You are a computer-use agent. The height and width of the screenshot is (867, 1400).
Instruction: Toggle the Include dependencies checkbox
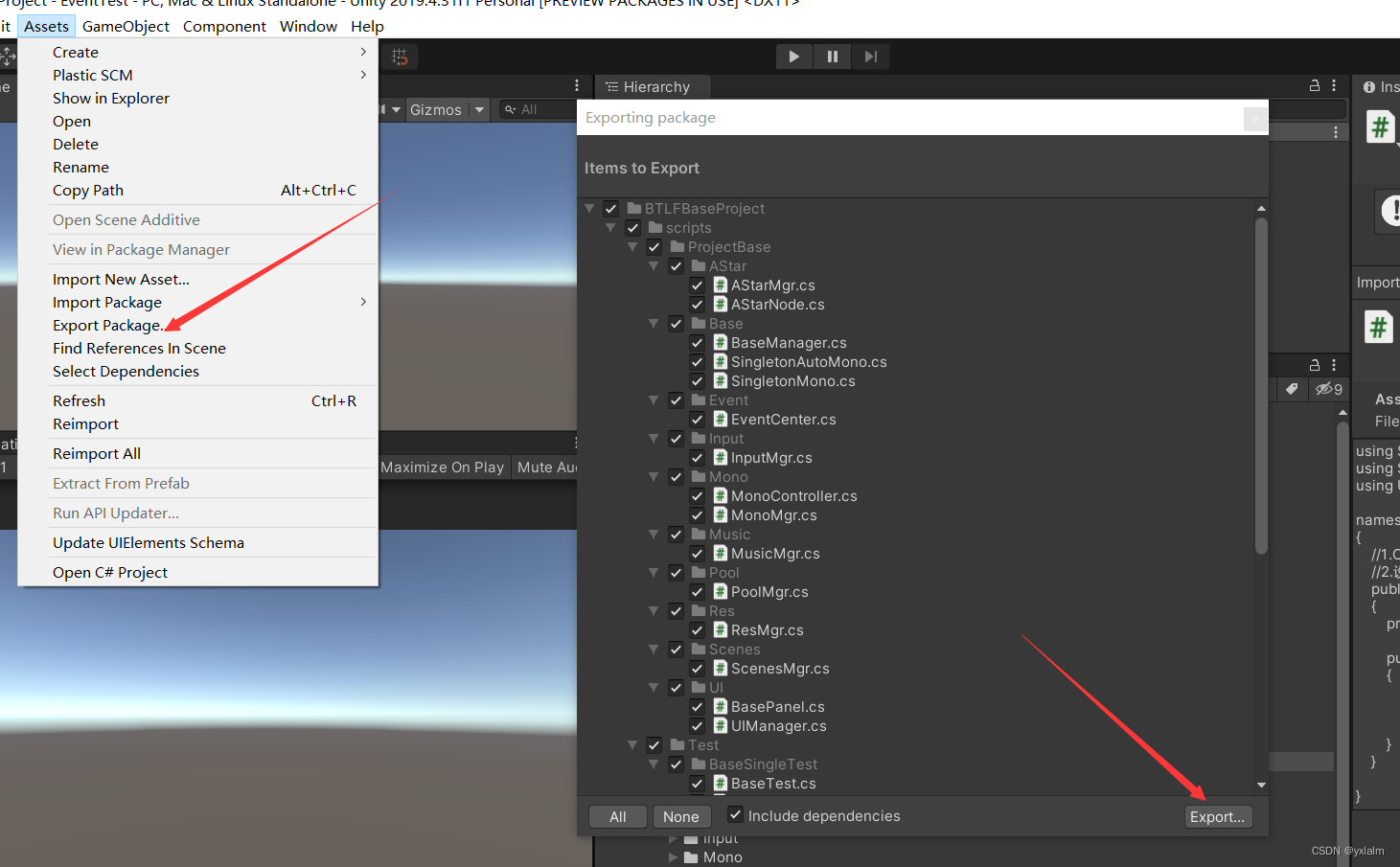735,814
